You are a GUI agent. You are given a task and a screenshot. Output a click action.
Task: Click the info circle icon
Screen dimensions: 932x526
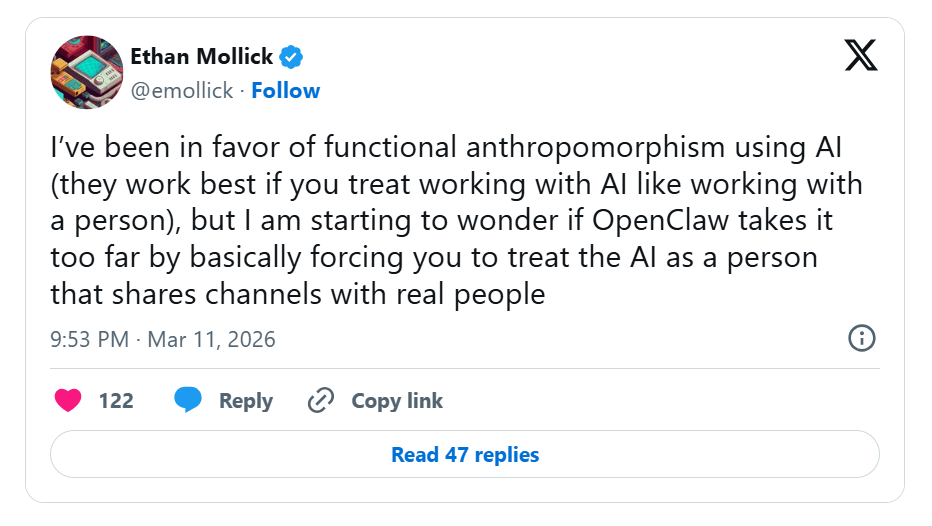tap(862, 338)
